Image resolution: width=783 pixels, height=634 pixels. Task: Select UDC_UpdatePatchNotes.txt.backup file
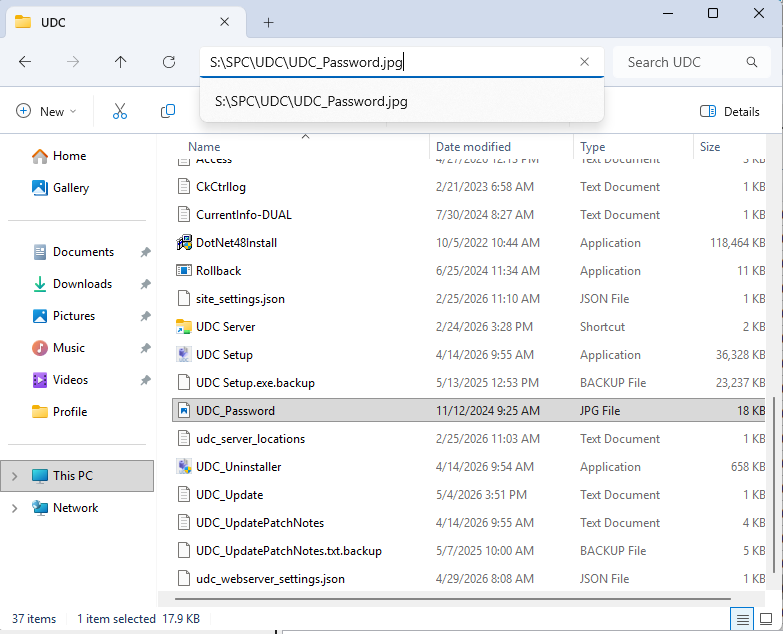click(289, 550)
